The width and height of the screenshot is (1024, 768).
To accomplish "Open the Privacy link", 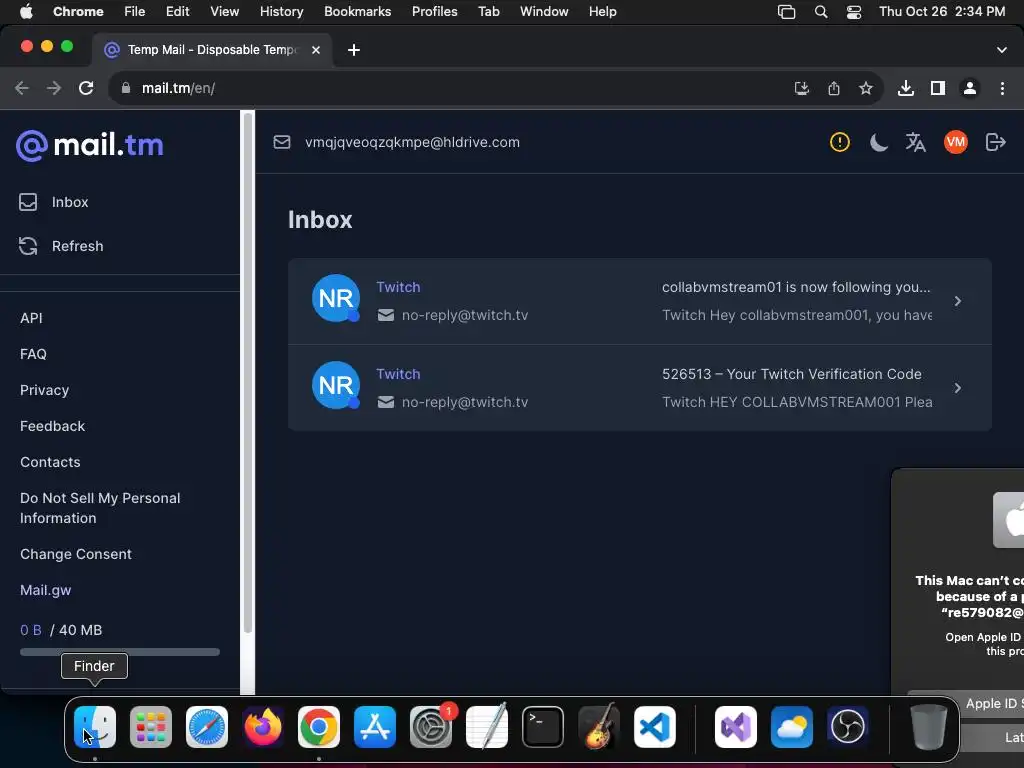I will (44, 390).
